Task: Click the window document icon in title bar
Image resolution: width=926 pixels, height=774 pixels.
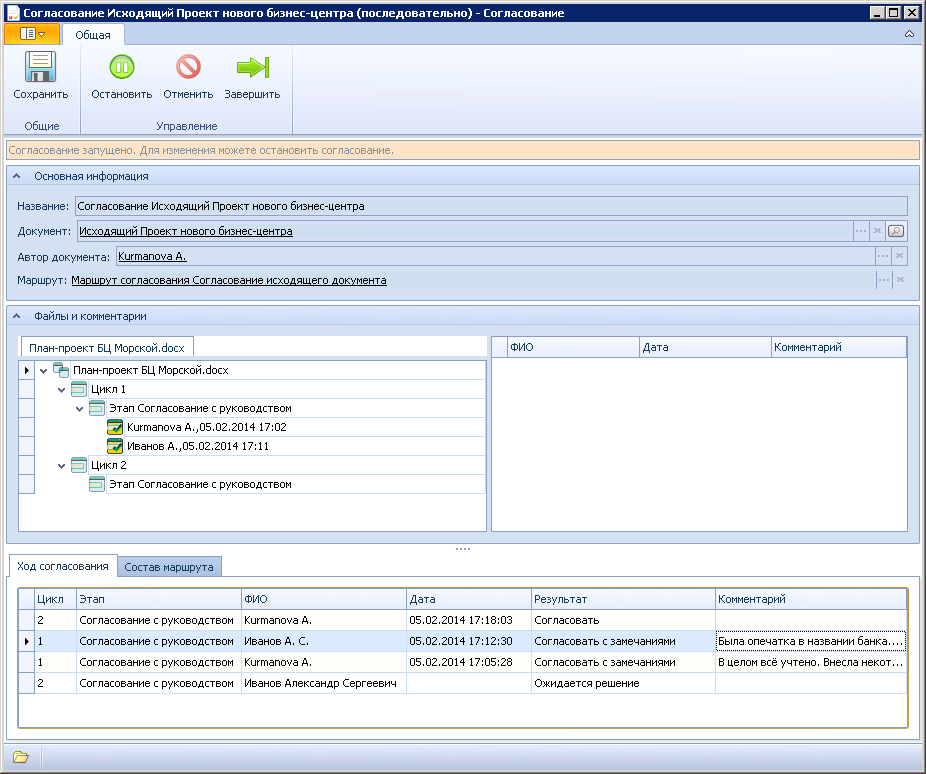Action: tap(12, 12)
